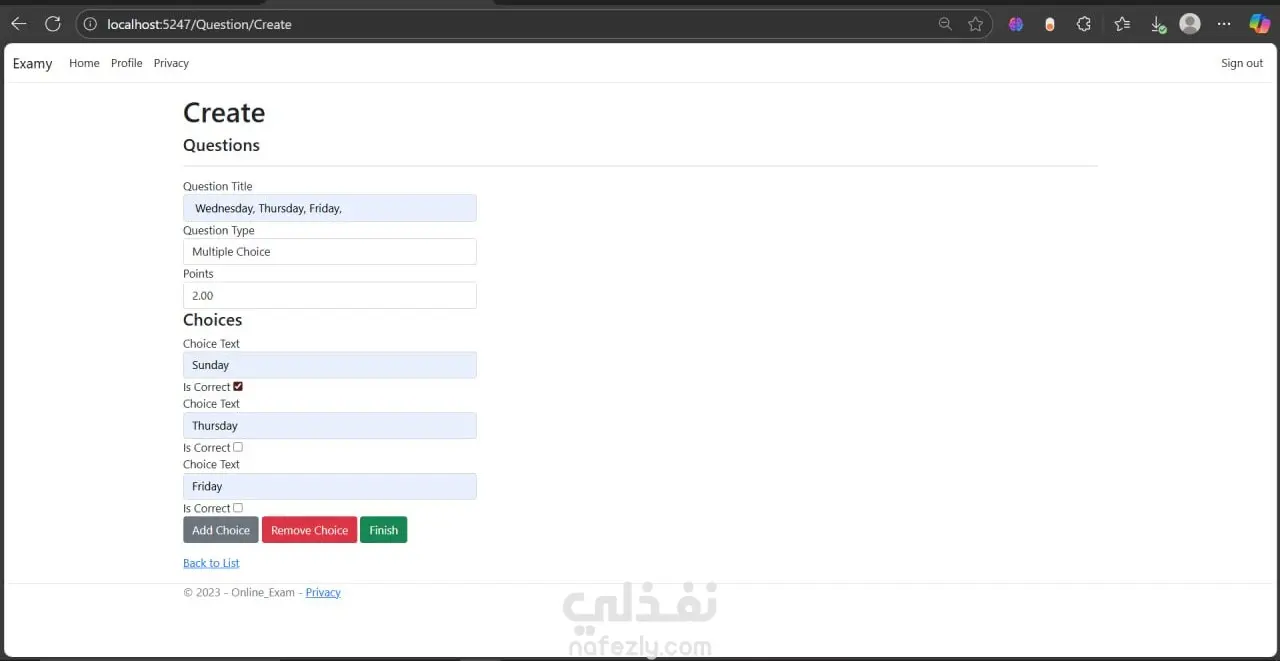
Task: Open browser settings and more menu
Action: click(1224, 24)
